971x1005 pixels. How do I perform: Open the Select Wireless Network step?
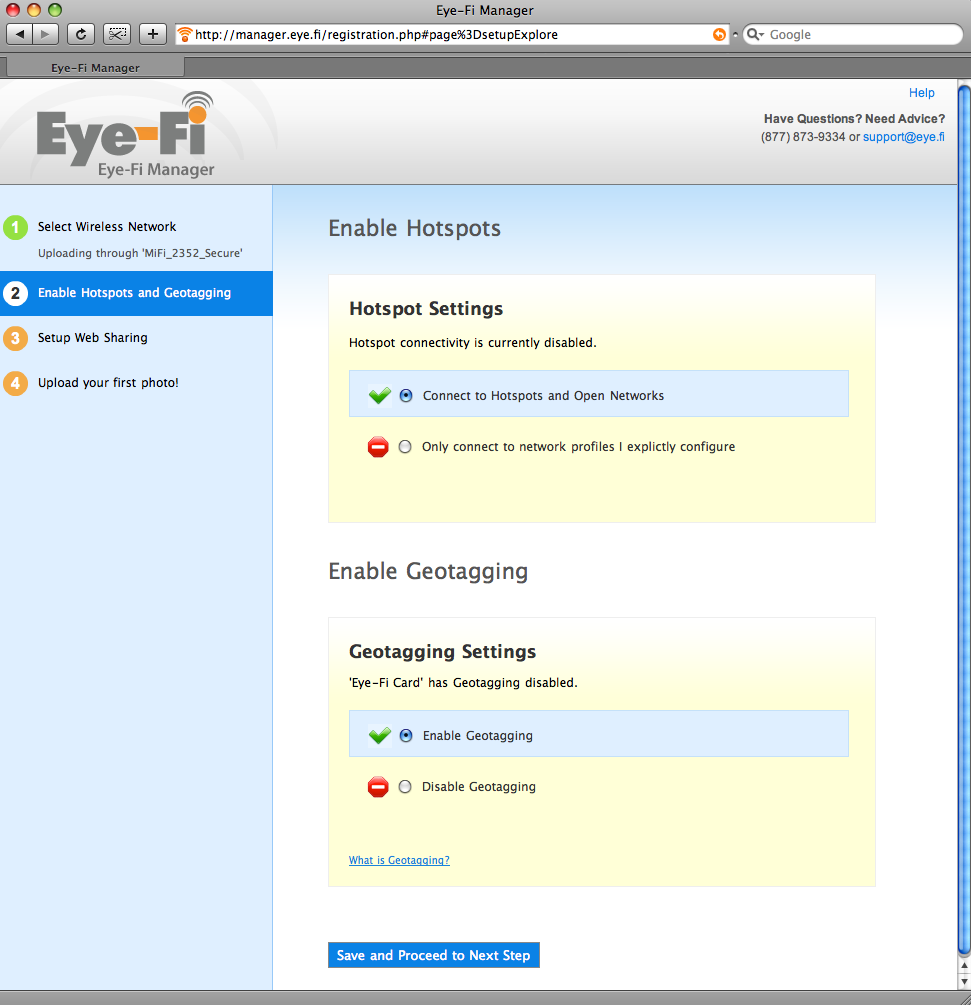[x=107, y=227]
